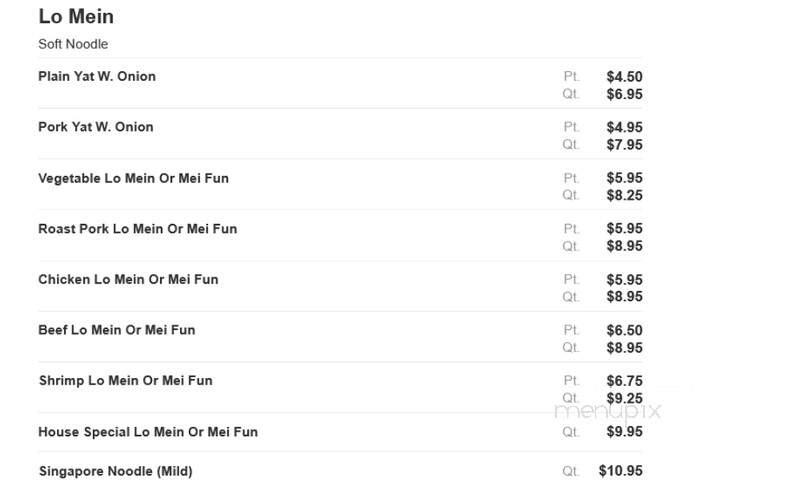787x494 pixels.
Task: Click the $6.75 pint price for Shrimp Lo Mein
Action: tap(624, 381)
